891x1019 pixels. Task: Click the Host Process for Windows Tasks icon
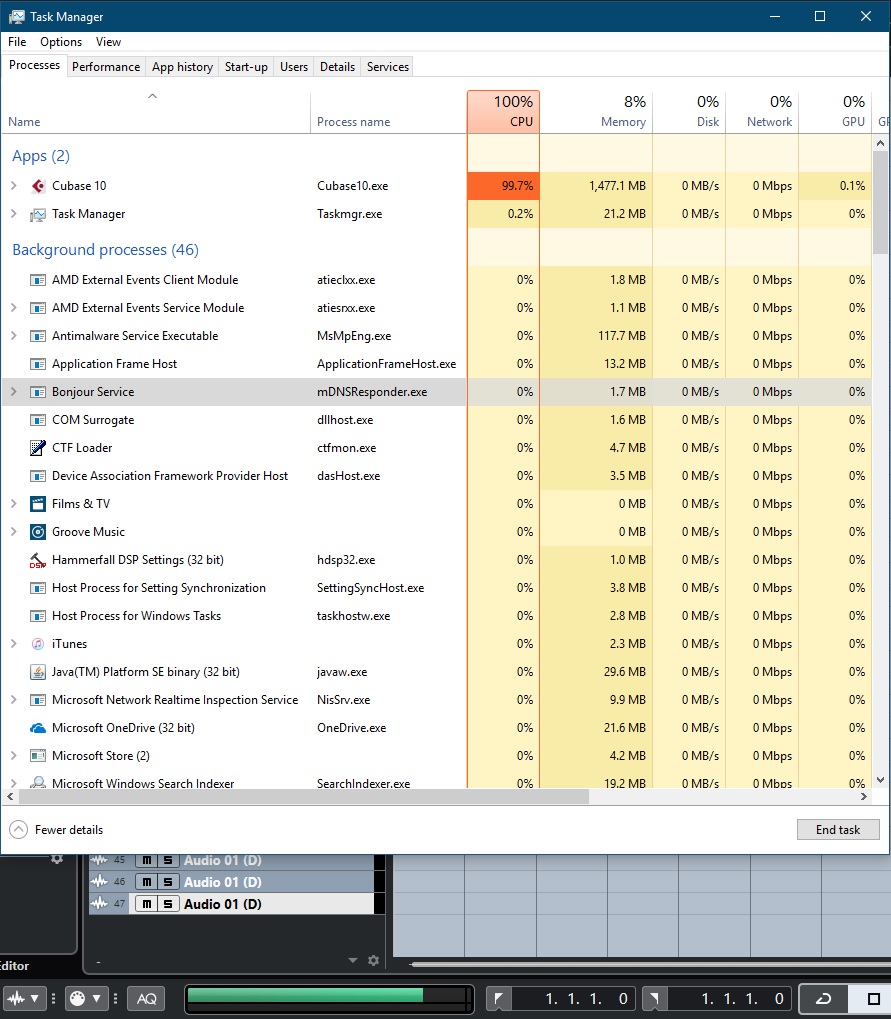pos(38,616)
